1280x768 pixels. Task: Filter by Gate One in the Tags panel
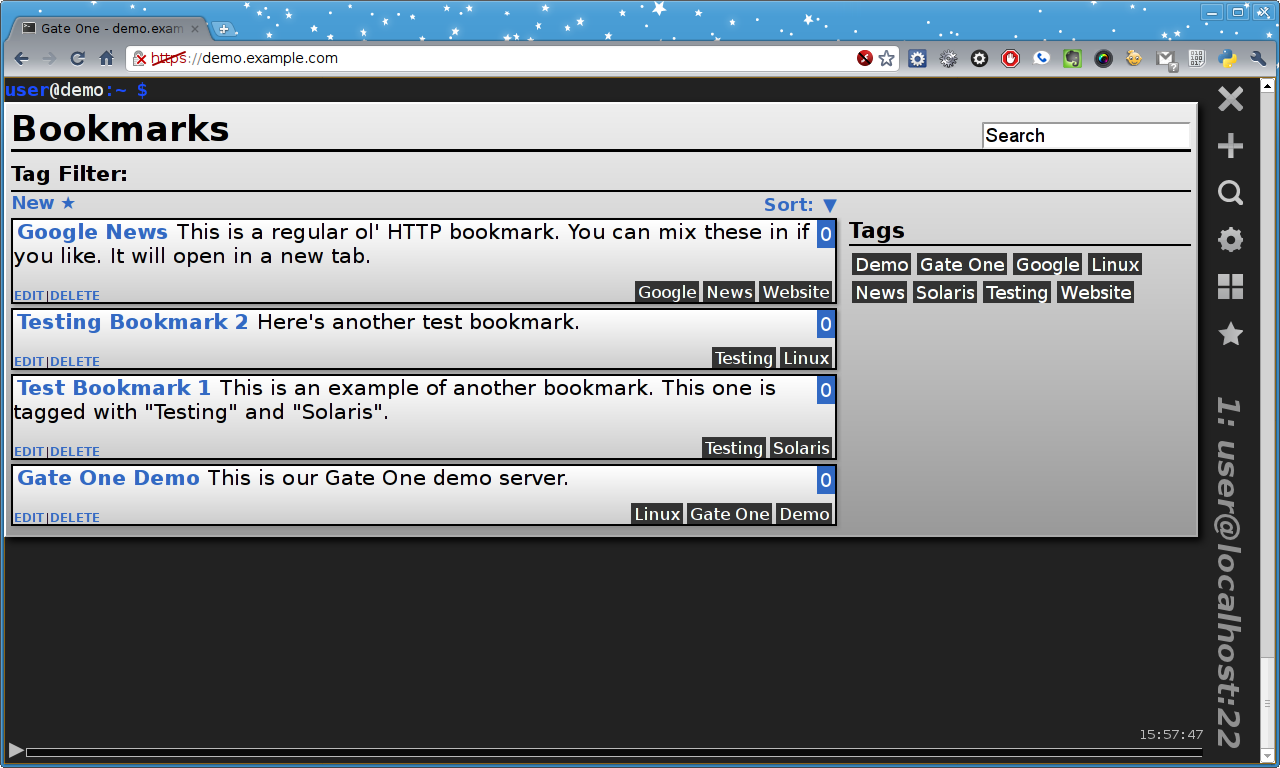[x=962, y=265]
